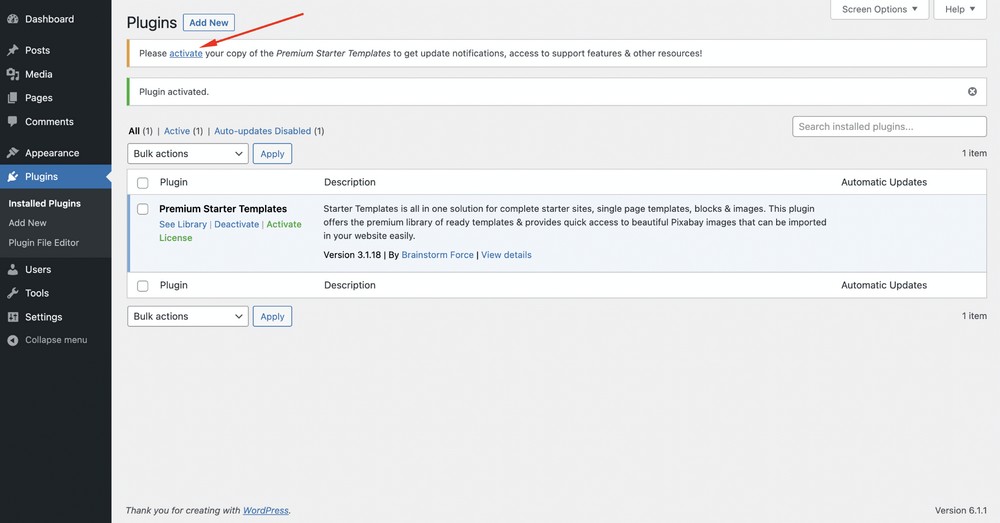Open the Media menu item
Image resolution: width=1000 pixels, height=523 pixels.
38,74
